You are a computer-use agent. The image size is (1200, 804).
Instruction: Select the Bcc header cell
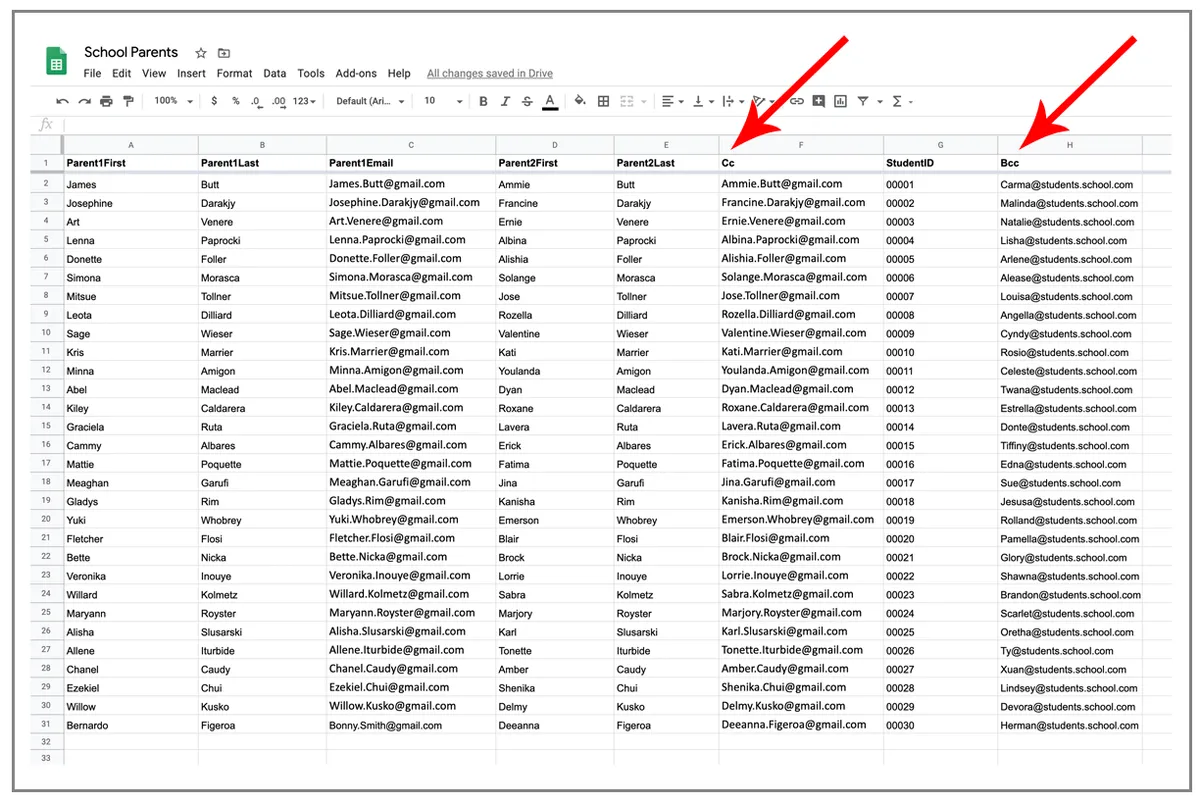pos(1070,163)
